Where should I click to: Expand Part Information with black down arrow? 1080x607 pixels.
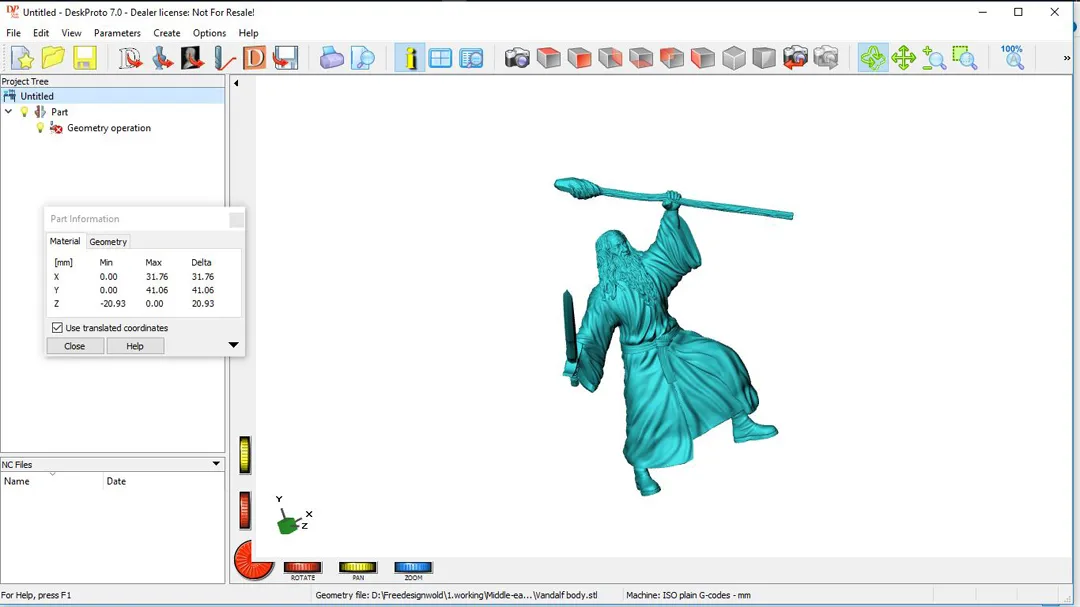coord(233,344)
